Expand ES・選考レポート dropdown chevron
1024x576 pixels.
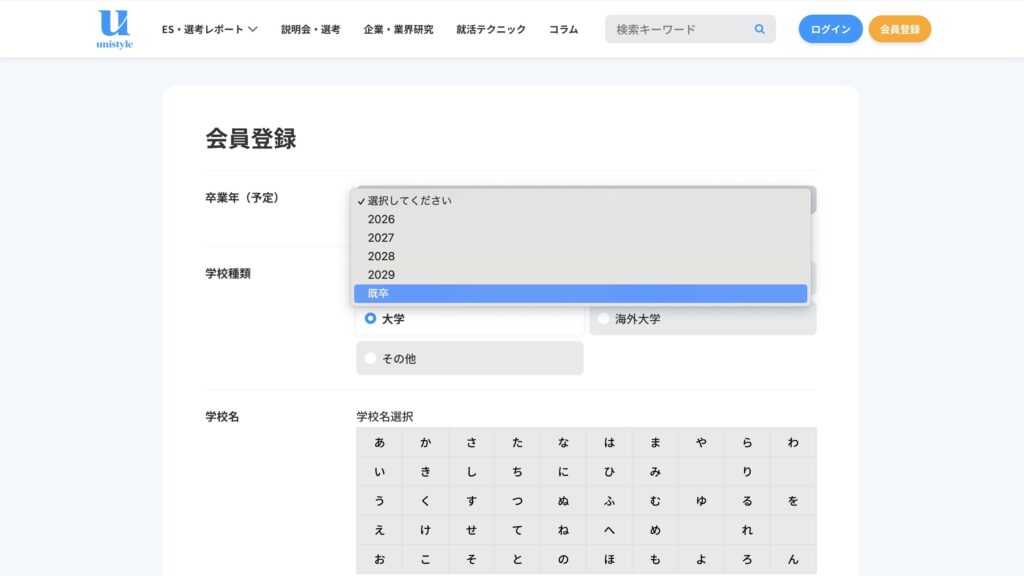[253, 30]
